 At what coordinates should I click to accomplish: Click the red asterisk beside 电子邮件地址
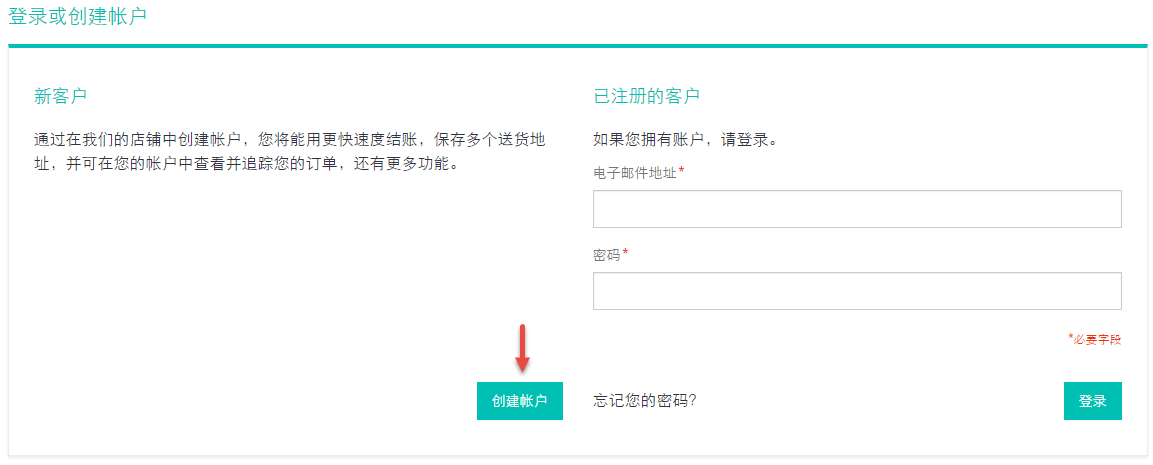click(681, 171)
